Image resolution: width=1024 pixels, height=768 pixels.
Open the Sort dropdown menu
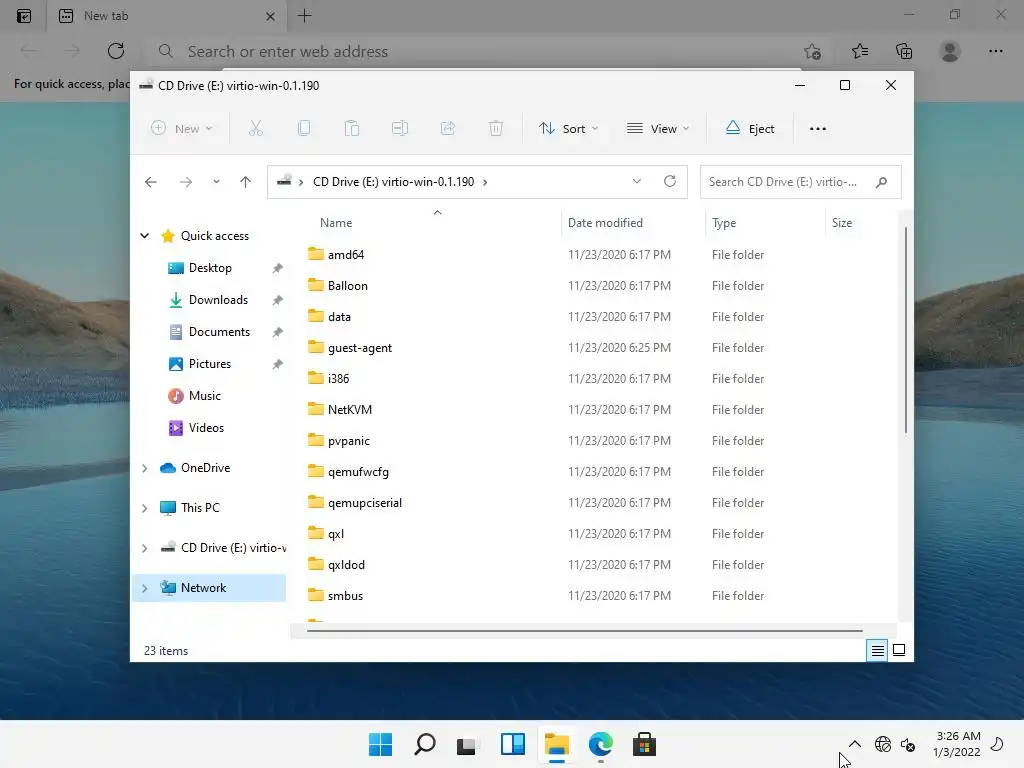pos(568,129)
